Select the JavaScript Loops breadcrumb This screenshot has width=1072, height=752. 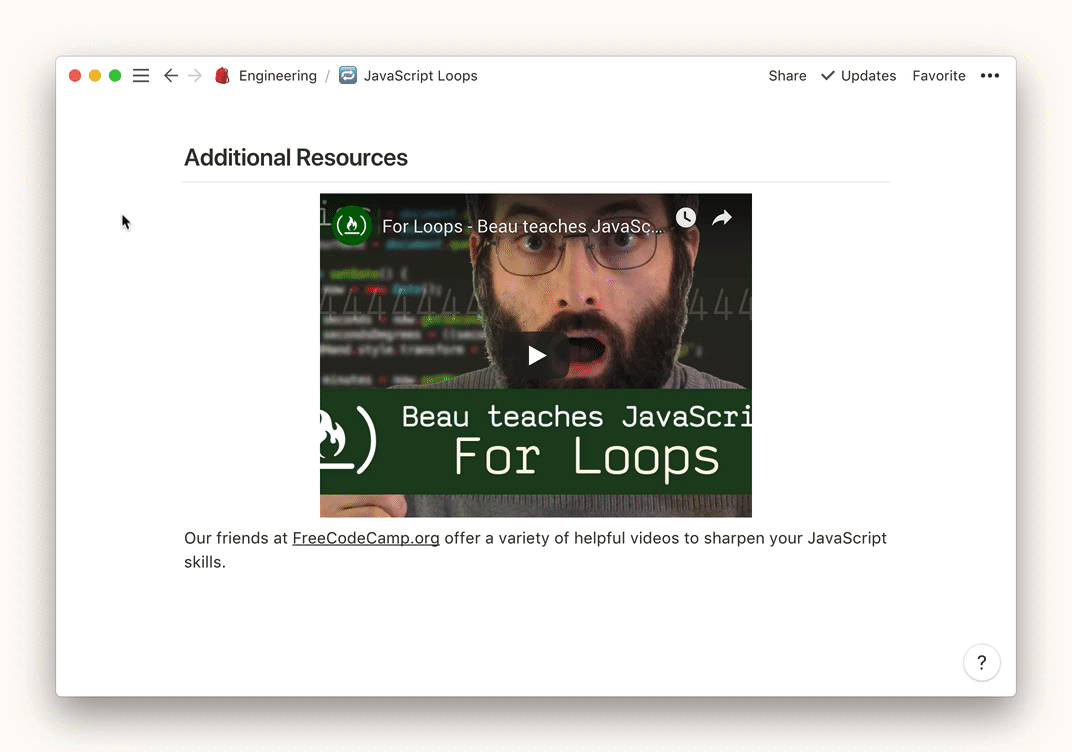pos(420,76)
